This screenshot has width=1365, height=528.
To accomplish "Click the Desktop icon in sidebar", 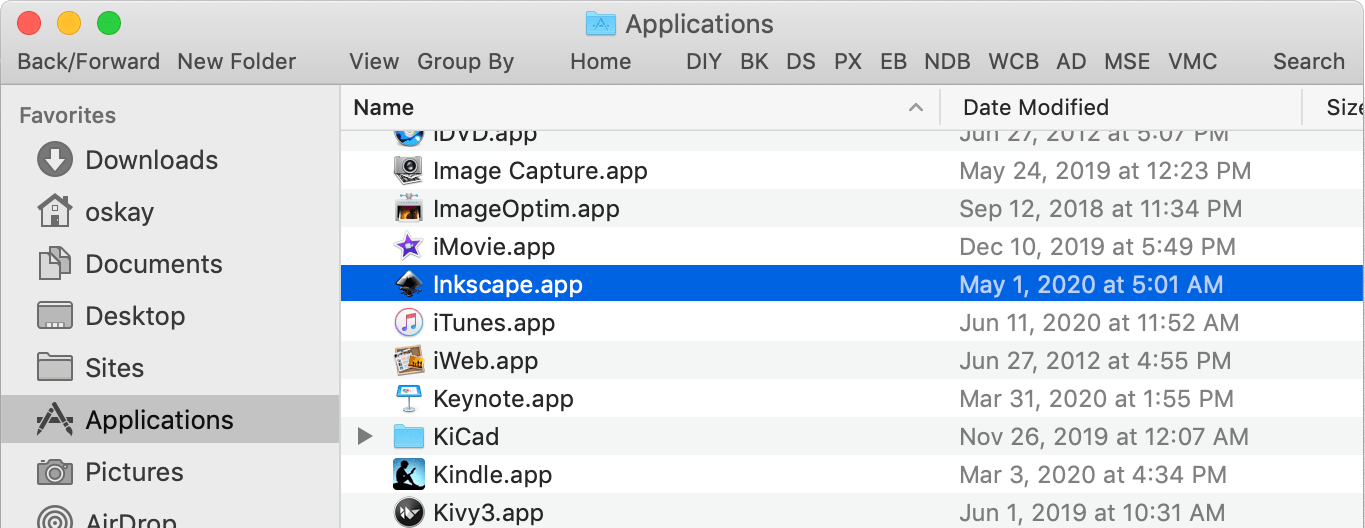I will coord(55,316).
